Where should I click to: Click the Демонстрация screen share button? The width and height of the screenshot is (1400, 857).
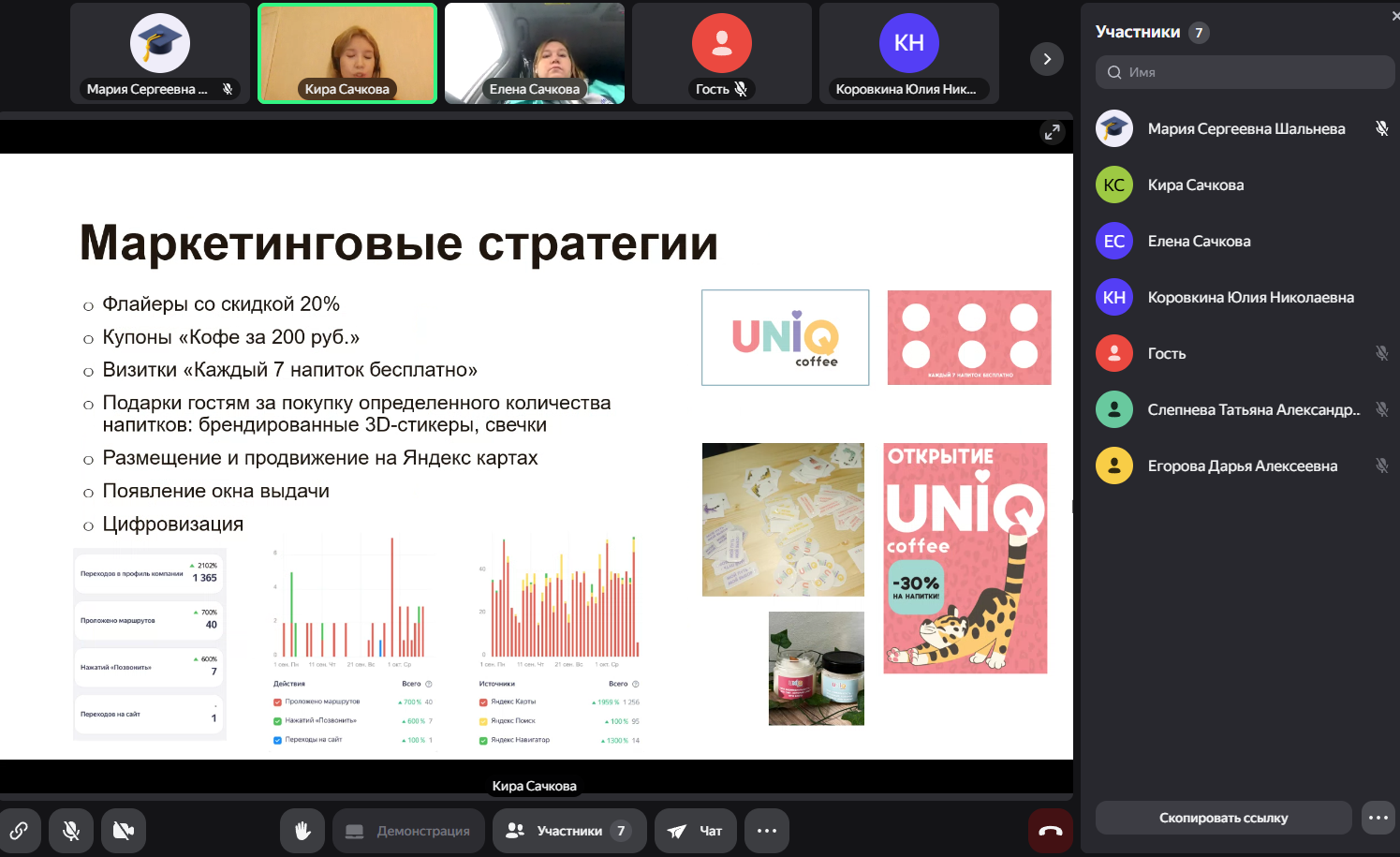pyautogui.click(x=408, y=831)
